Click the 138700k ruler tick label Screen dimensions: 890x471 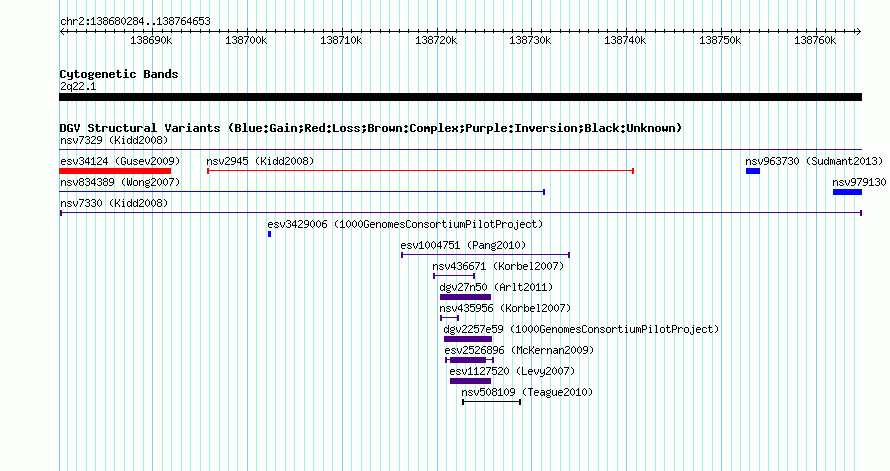pyautogui.click(x=246, y=40)
